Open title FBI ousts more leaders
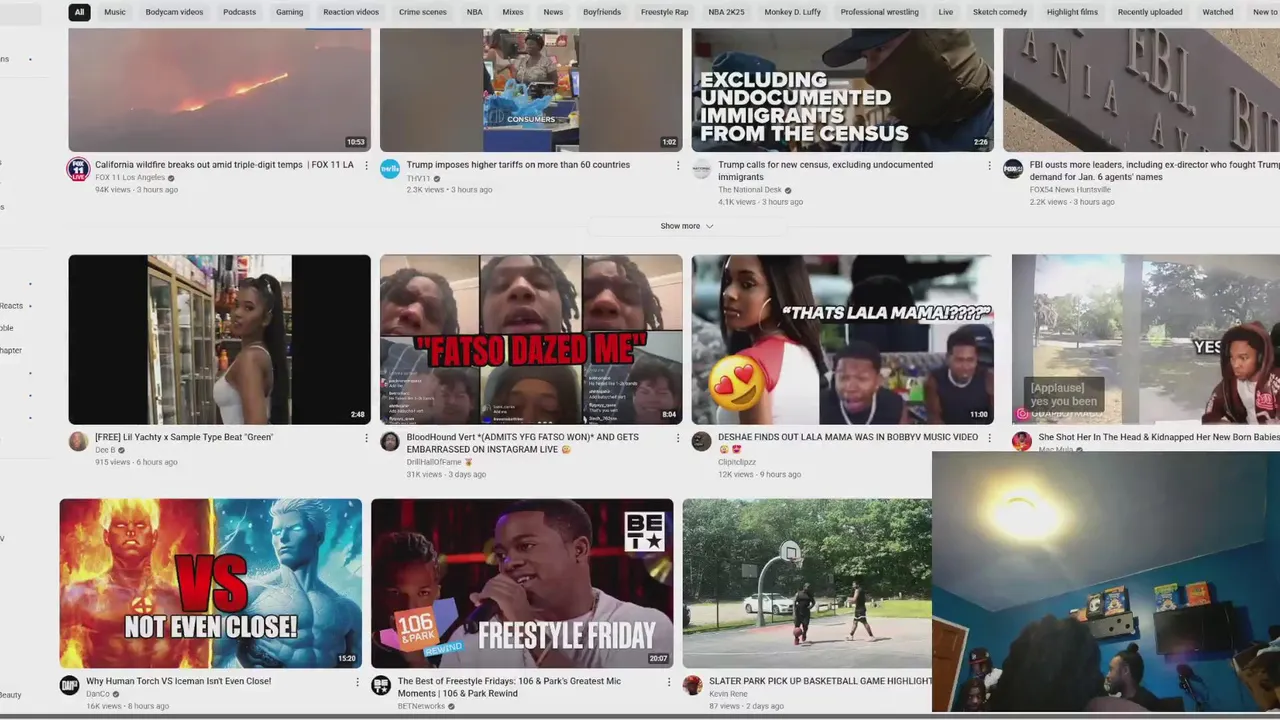Viewport: 1280px width, 720px height. (1154, 171)
